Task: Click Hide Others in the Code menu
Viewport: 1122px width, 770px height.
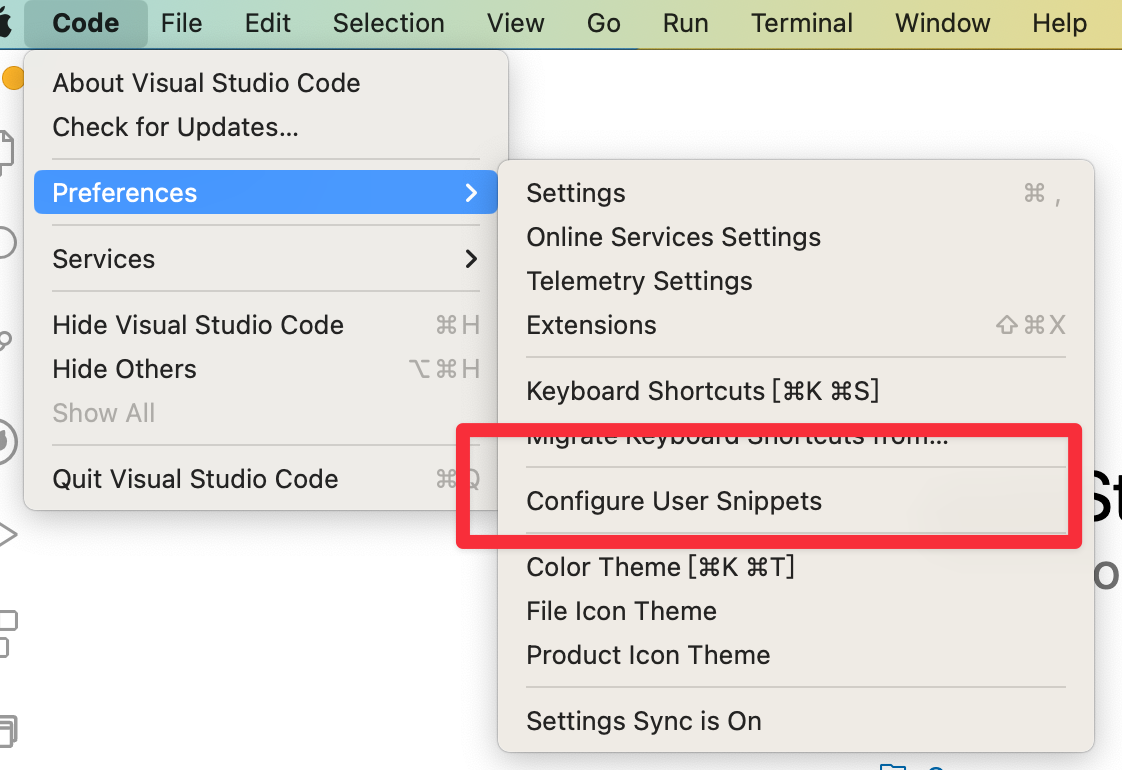Action: tap(124, 369)
